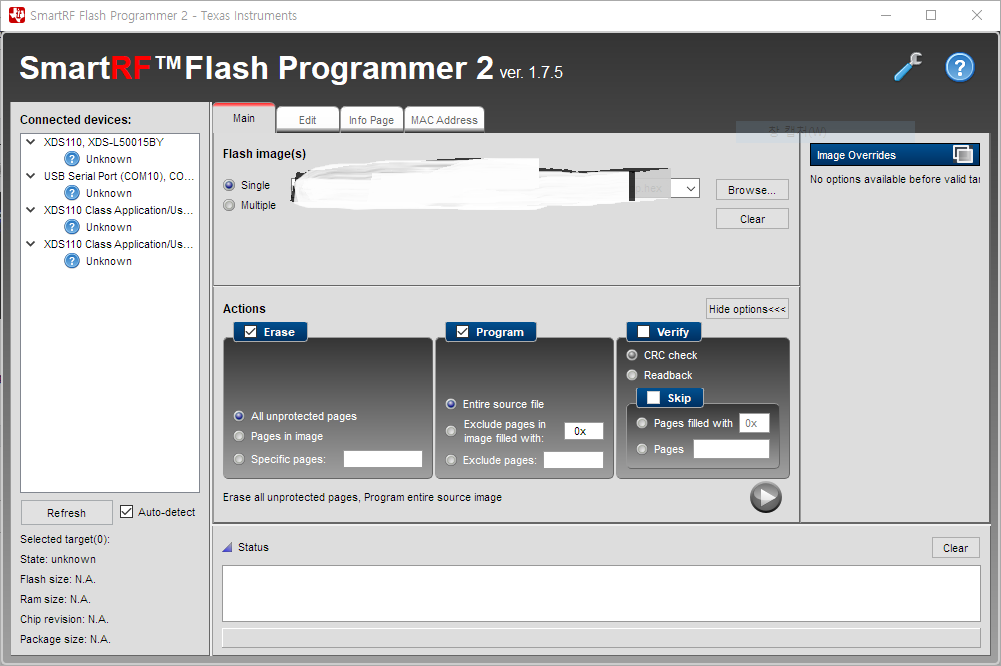Select the Multiple flash images option
Viewport: 1001px width, 666px height.
pyautogui.click(x=229, y=205)
